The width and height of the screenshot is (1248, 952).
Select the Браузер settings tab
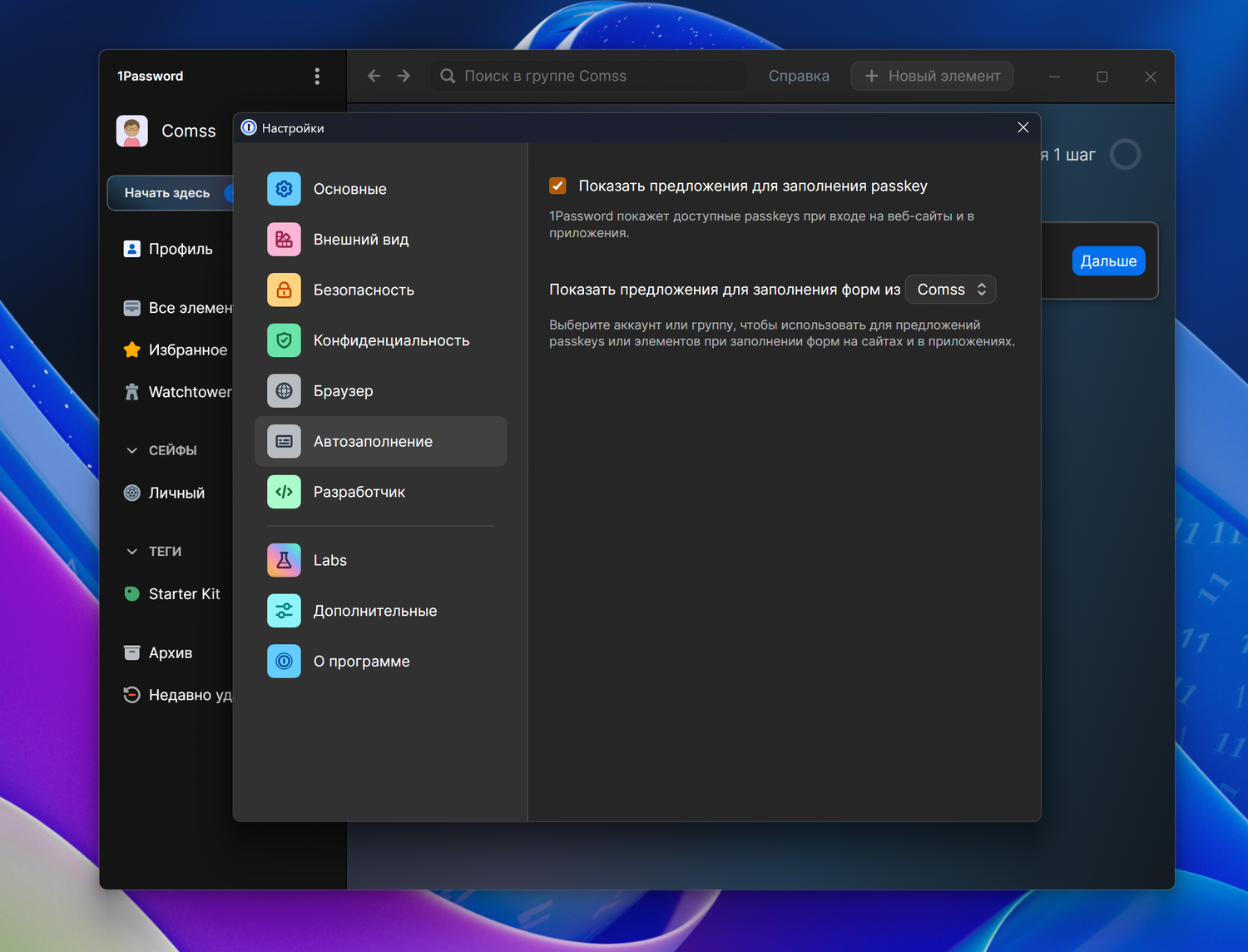(x=380, y=391)
